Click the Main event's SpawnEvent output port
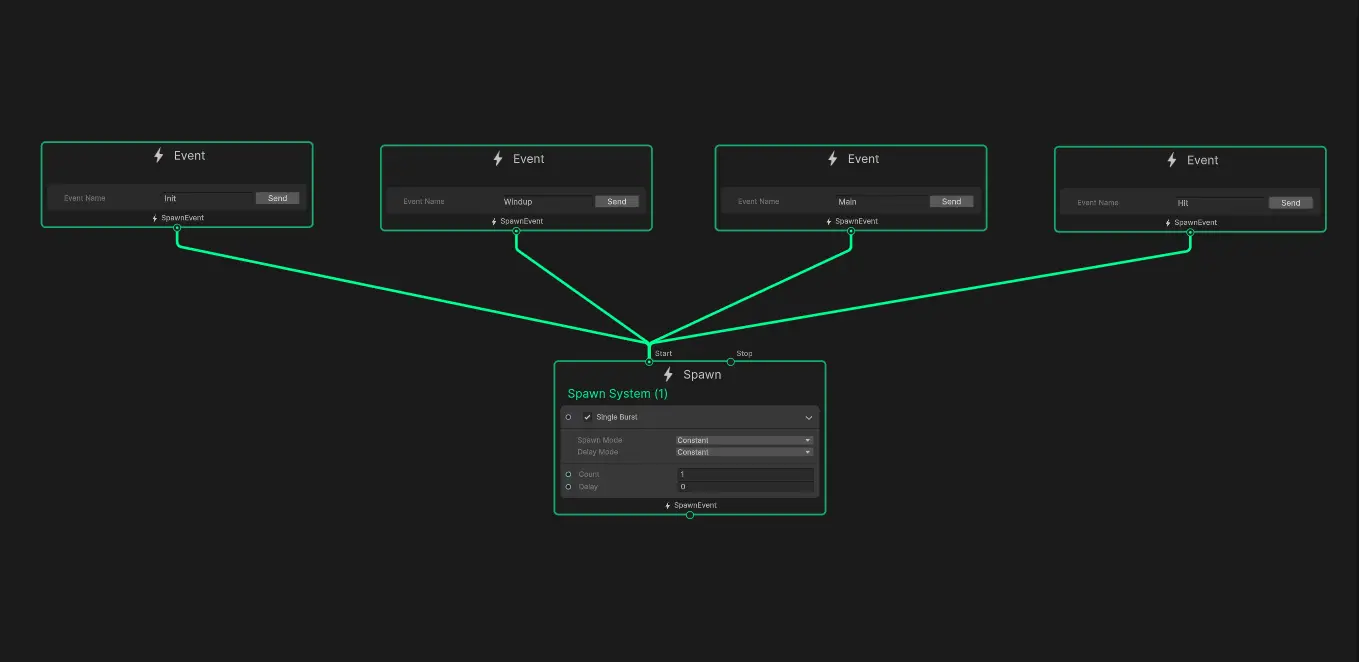 click(851, 231)
